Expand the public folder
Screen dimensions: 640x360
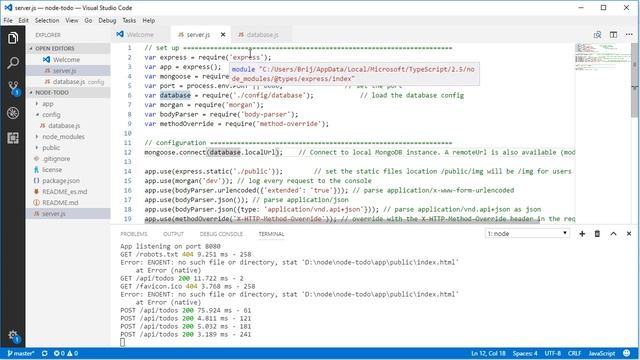pyautogui.click(x=51, y=148)
